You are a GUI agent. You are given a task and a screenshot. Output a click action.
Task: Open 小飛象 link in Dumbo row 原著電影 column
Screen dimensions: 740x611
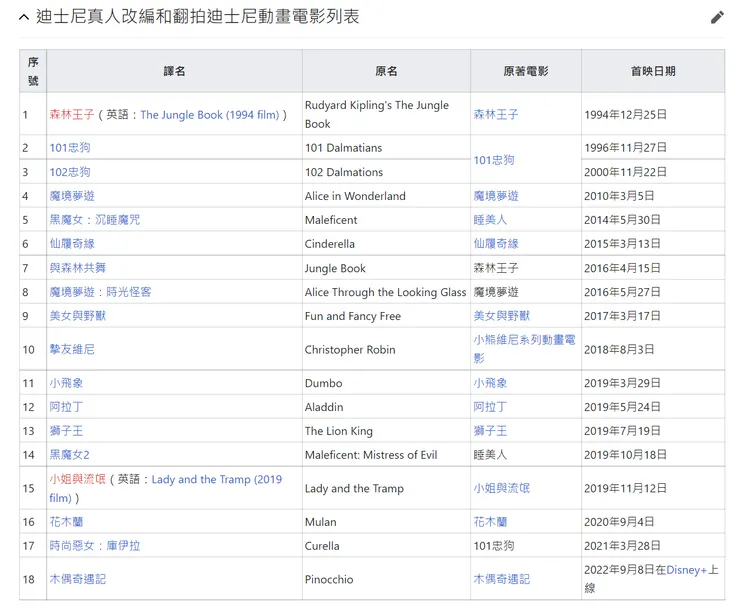tap(490, 383)
